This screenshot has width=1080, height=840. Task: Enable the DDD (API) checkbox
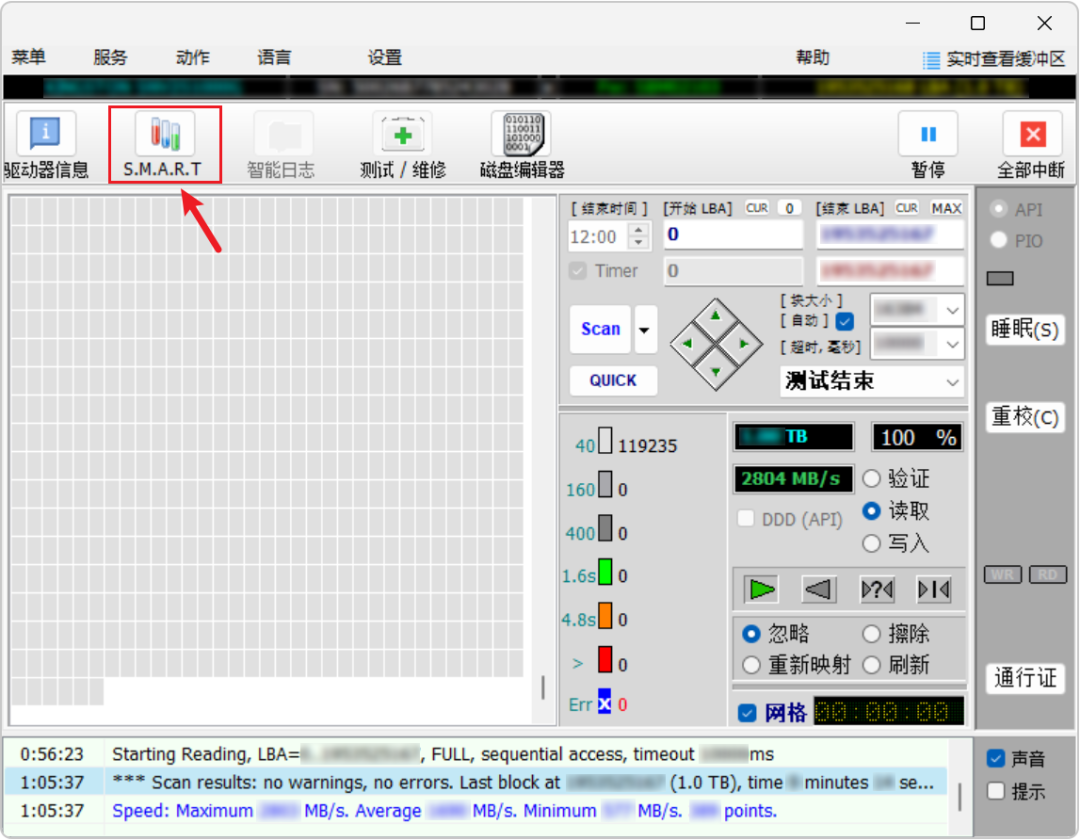pyautogui.click(x=745, y=518)
